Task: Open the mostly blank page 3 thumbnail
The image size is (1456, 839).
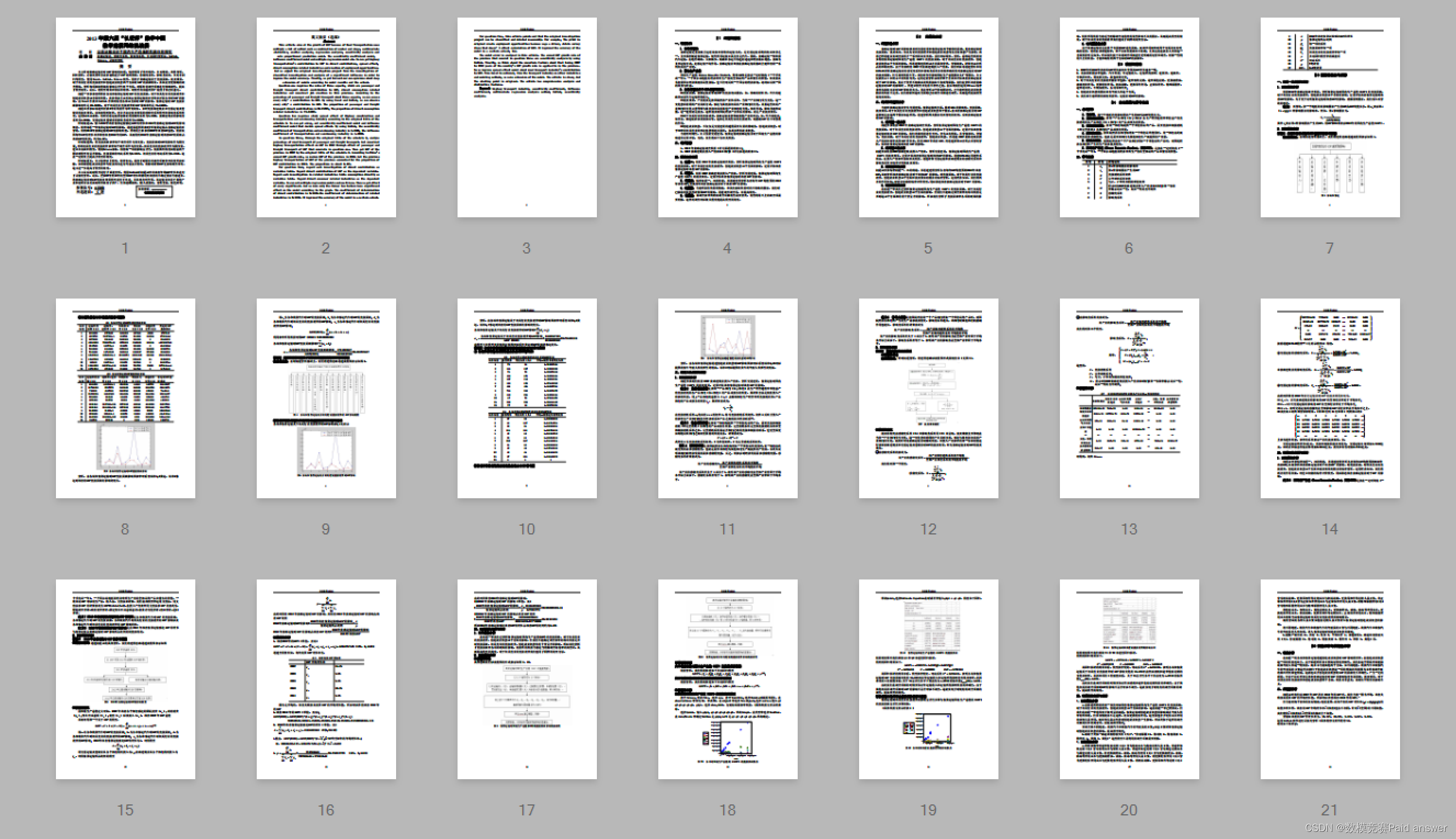Action: click(527, 117)
